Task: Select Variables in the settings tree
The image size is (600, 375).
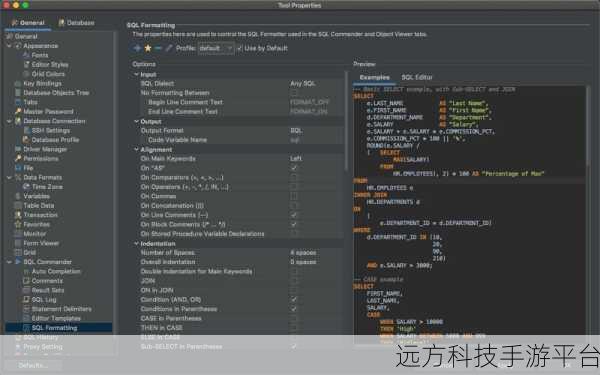Action: pos(37,196)
